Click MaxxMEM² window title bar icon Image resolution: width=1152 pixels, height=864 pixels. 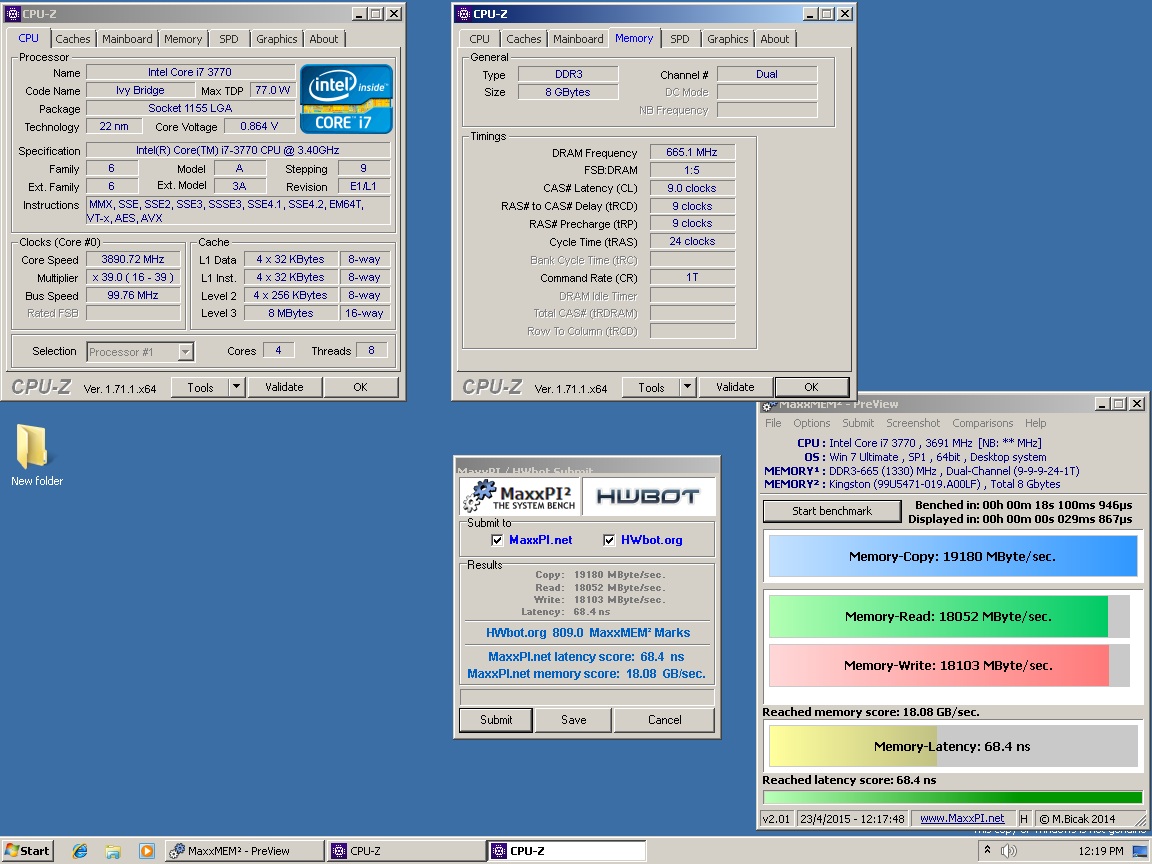(769, 405)
